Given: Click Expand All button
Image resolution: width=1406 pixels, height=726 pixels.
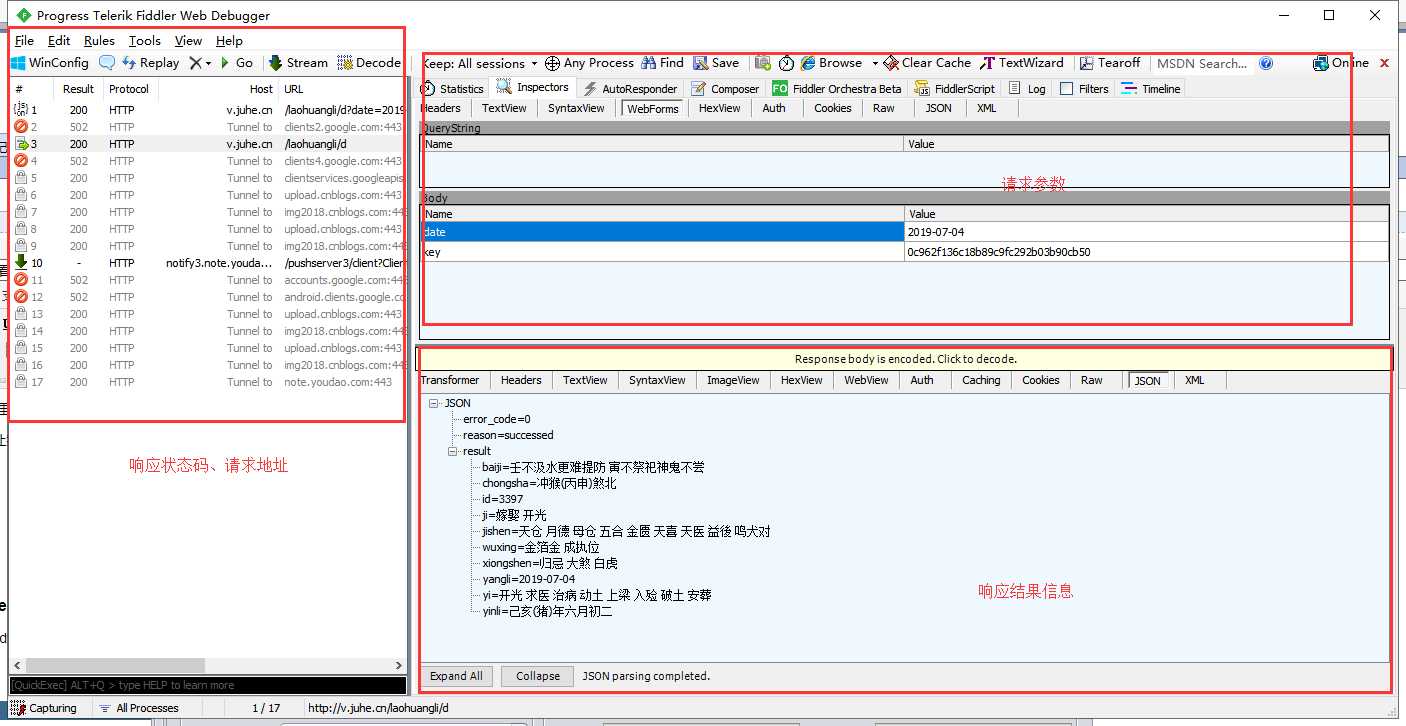Looking at the screenshot, I should click(x=456, y=676).
